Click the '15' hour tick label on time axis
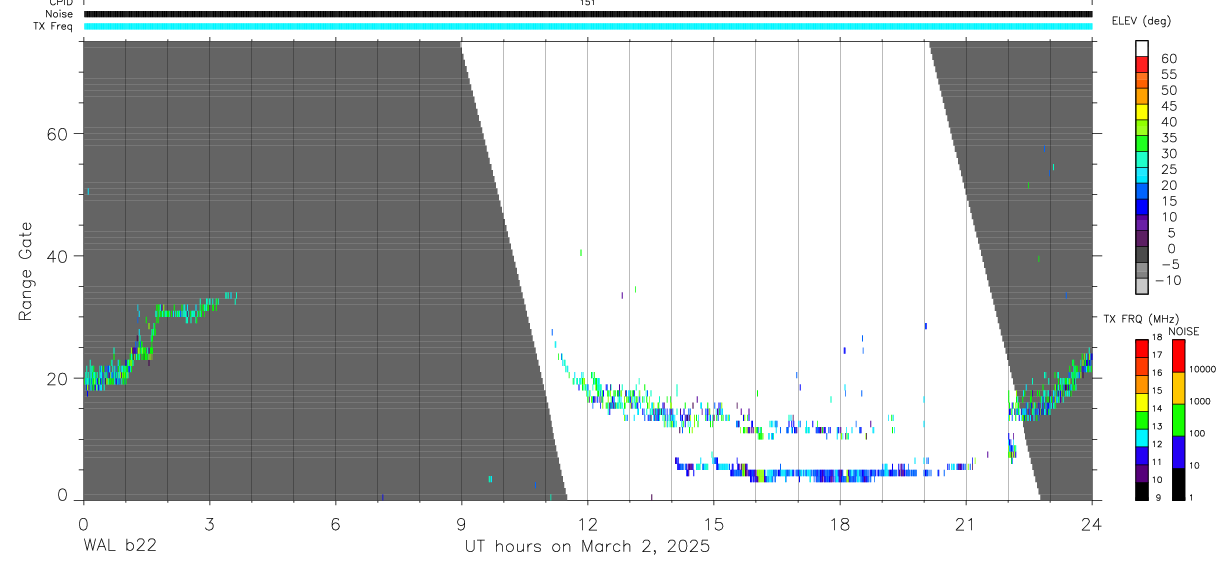This screenshot has height=567, width=1228. pos(713,524)
